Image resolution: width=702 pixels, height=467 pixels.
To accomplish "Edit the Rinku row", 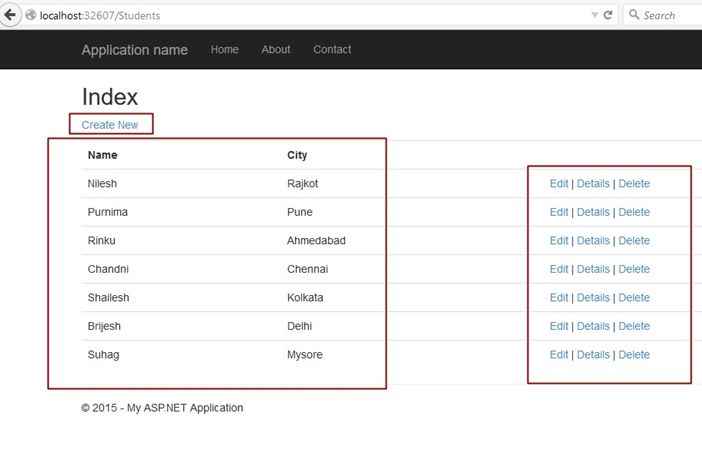I will point(559,241).
